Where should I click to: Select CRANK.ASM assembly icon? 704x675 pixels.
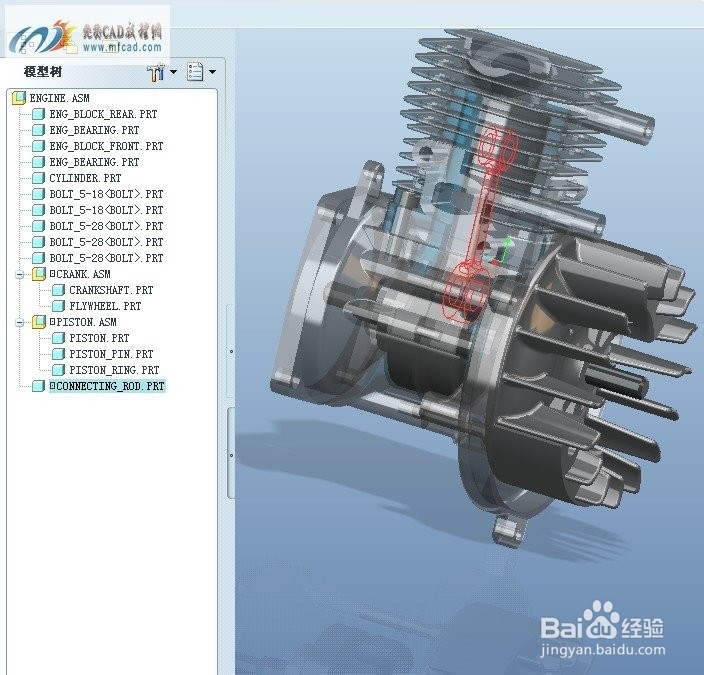click(x=39, y=274)
